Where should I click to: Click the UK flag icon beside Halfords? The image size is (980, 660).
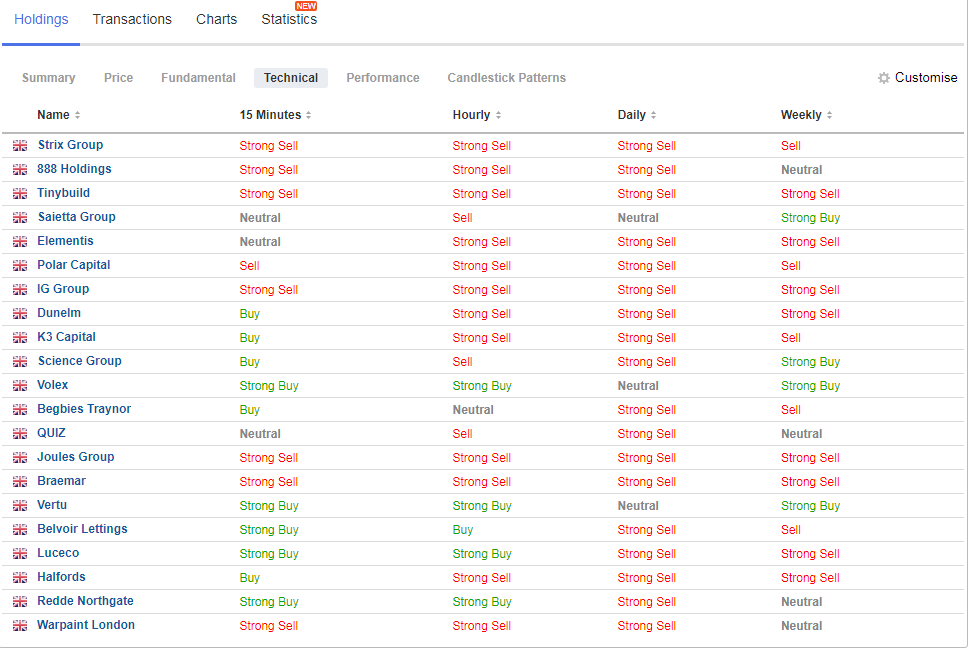pos(20,578)
